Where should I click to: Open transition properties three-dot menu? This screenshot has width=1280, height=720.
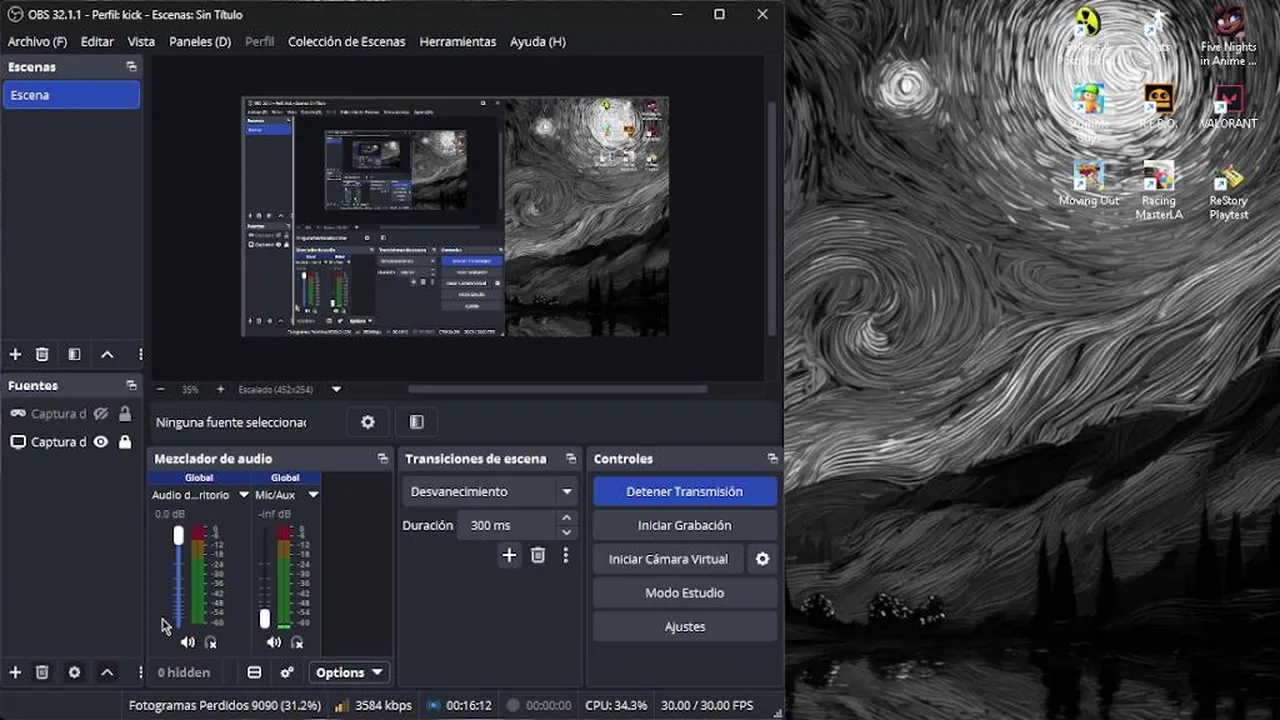click(566, 555)
